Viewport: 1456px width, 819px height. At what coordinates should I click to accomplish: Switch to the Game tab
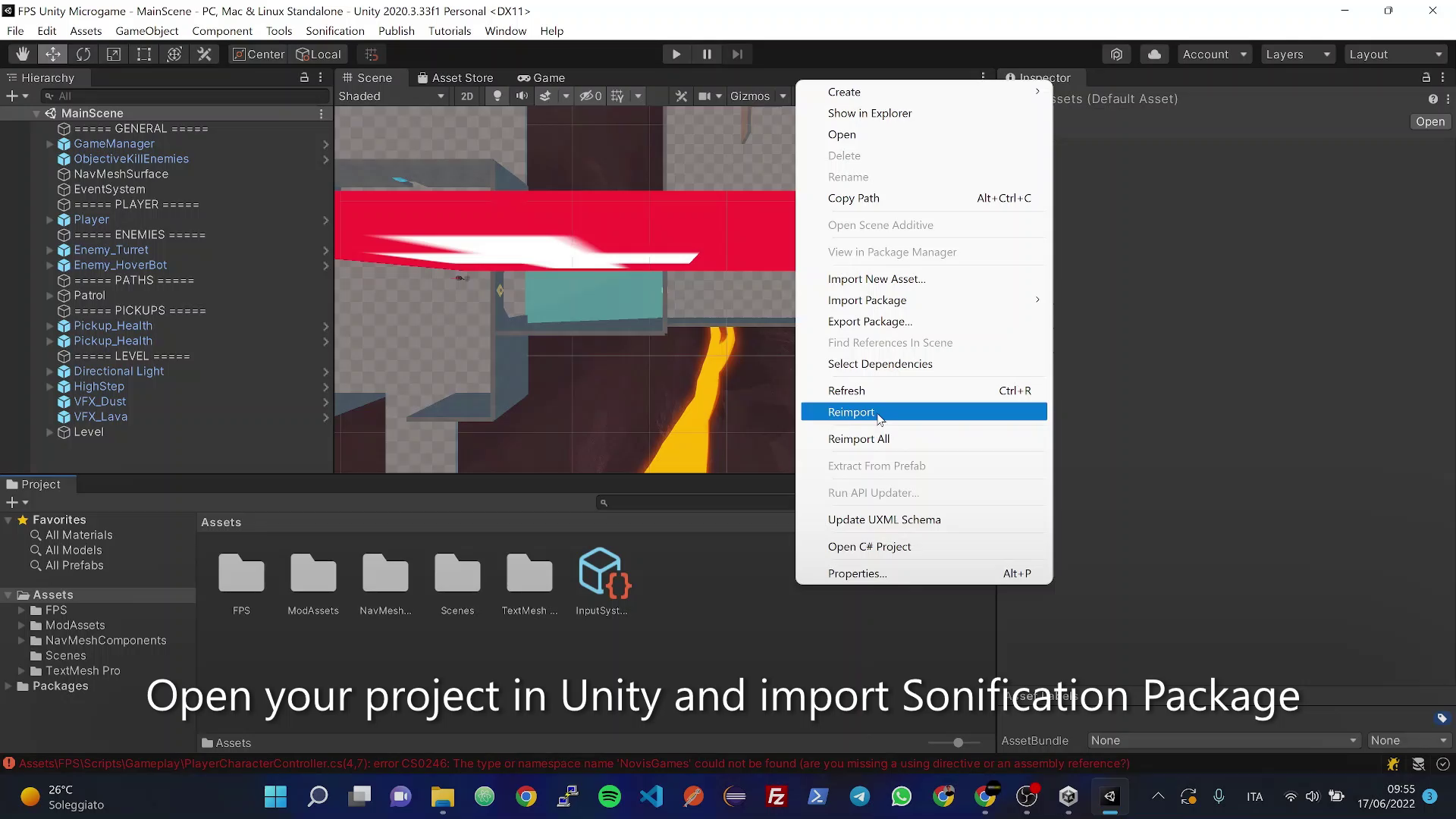point(541,77)
